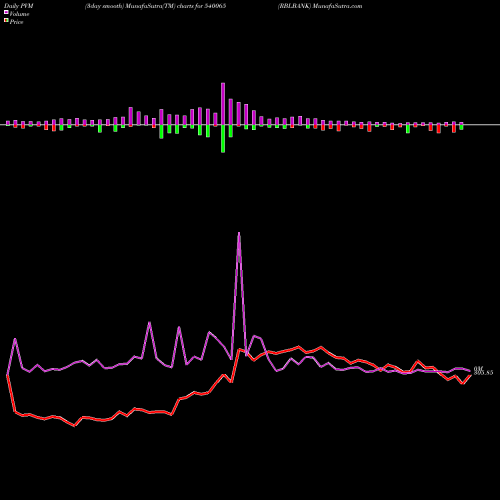
Task: Select the 'Price' legend label
Action: coord(16,22)
